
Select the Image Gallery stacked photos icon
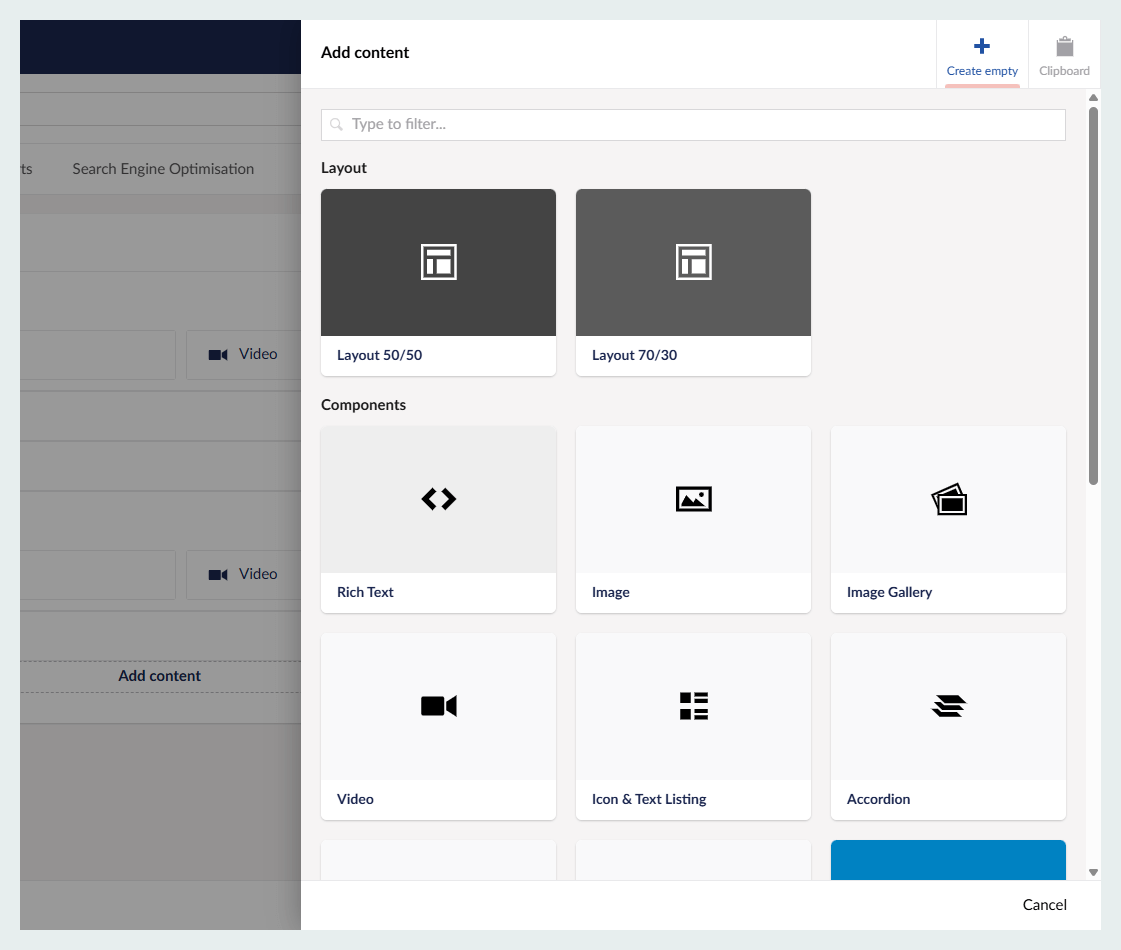tap(949, 499)
